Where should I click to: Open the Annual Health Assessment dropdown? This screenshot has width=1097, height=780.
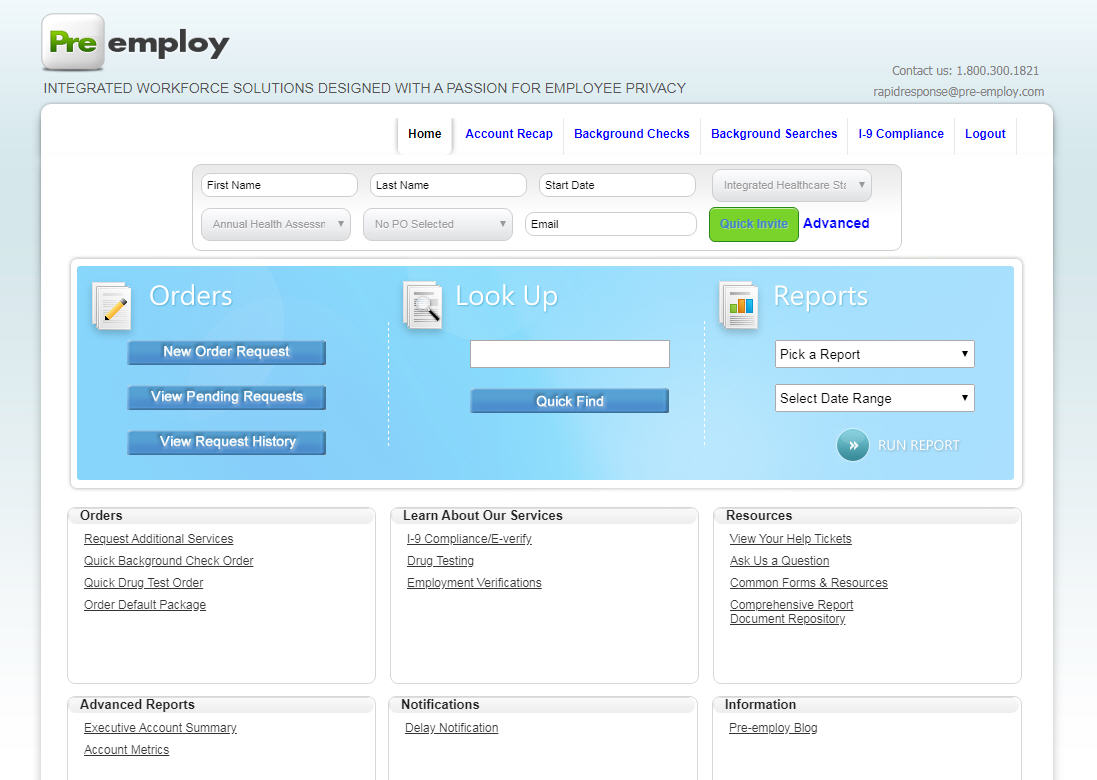[275, 224]
